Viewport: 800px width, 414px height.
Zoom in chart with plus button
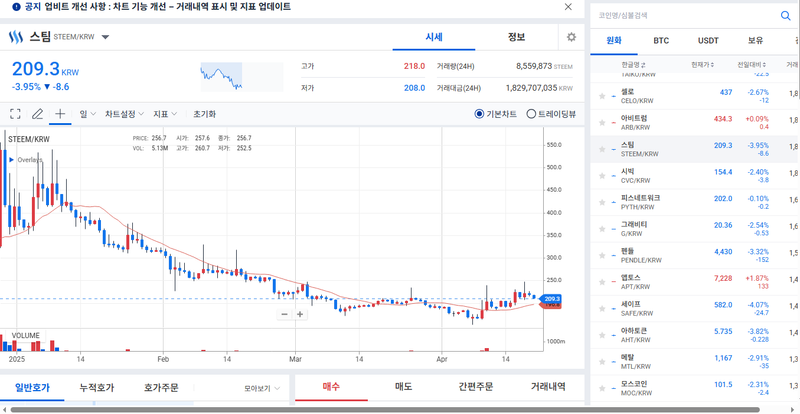(300, 314)
